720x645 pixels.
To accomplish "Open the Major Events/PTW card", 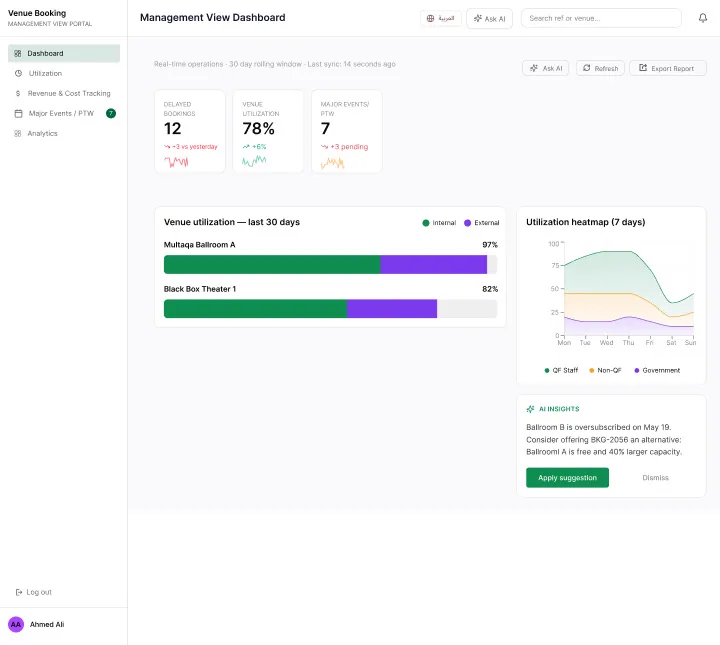I will [347, 131].
